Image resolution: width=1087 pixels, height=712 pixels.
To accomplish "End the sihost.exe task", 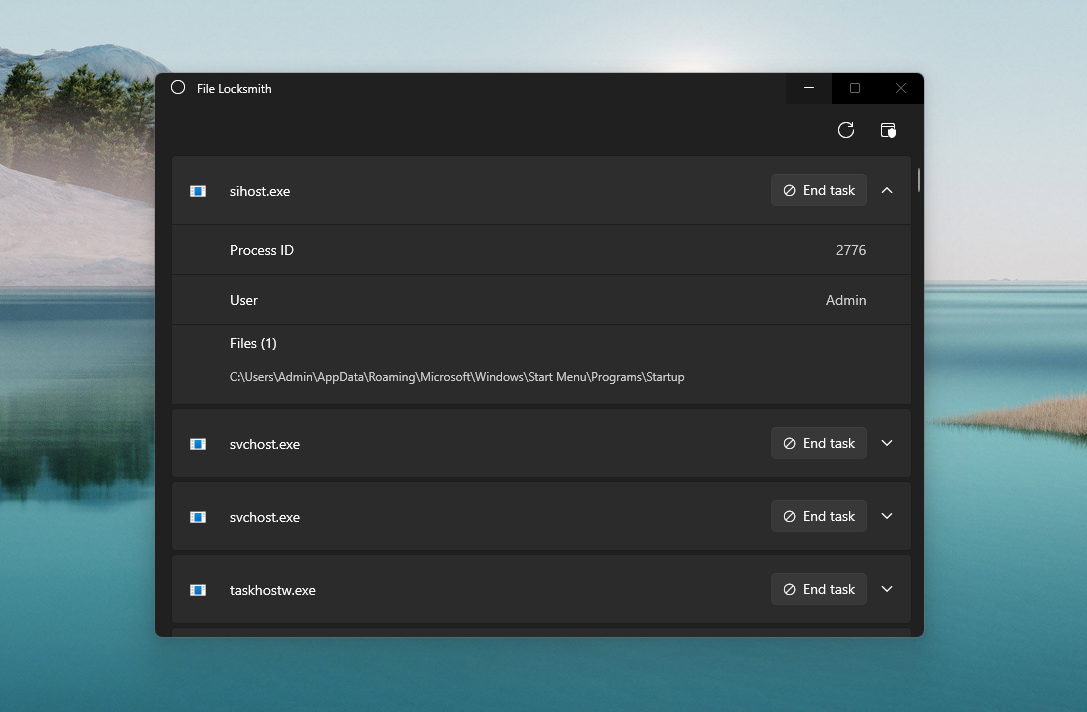I will pos(818,190).
